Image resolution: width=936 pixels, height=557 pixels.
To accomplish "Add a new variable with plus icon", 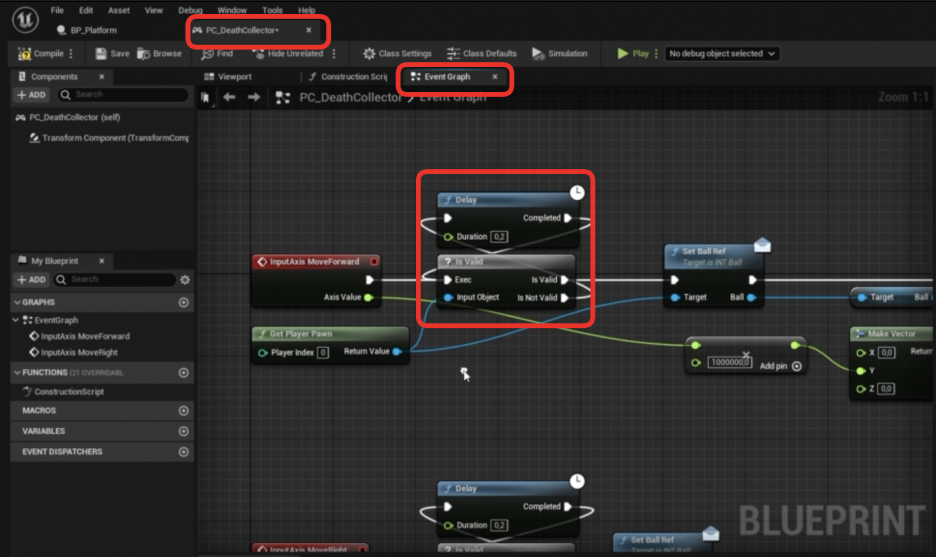I will 183,431.
